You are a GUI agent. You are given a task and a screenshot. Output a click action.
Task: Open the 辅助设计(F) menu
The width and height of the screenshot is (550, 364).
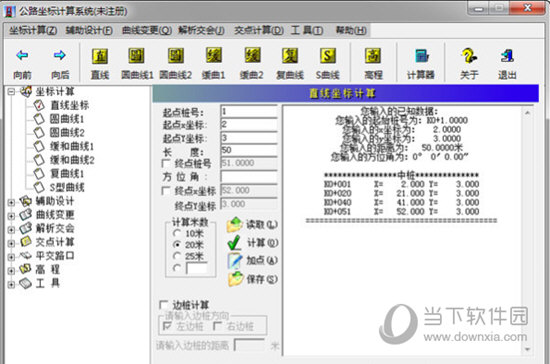click(89, 31)
